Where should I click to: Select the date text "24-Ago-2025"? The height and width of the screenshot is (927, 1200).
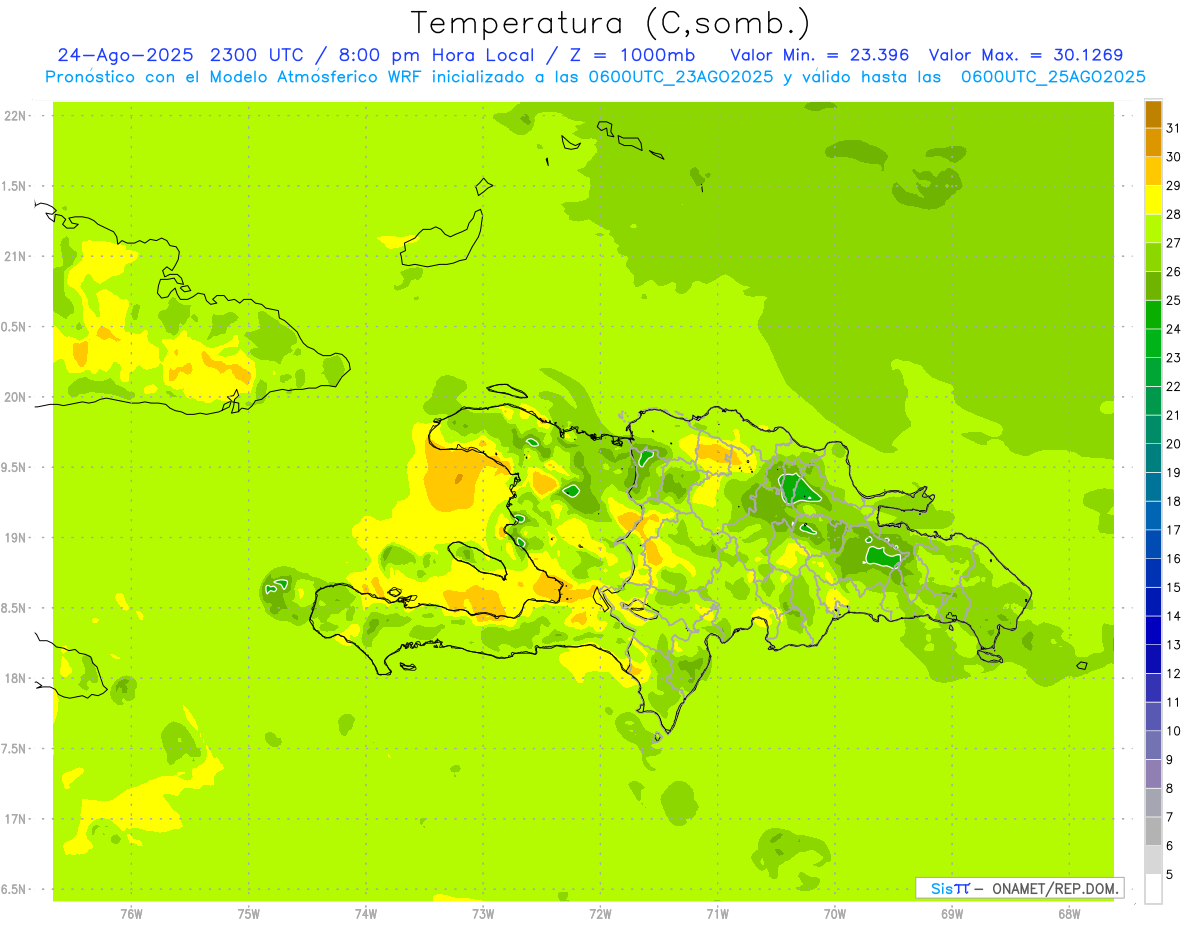click(126, 55)
